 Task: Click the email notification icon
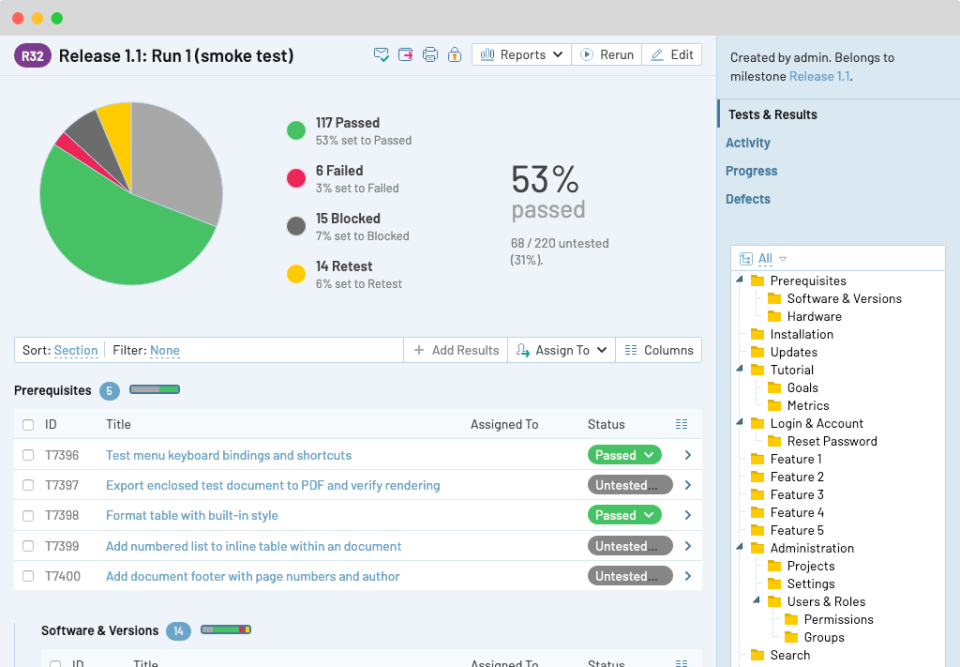pyautogui.click(x=381, y=54)
